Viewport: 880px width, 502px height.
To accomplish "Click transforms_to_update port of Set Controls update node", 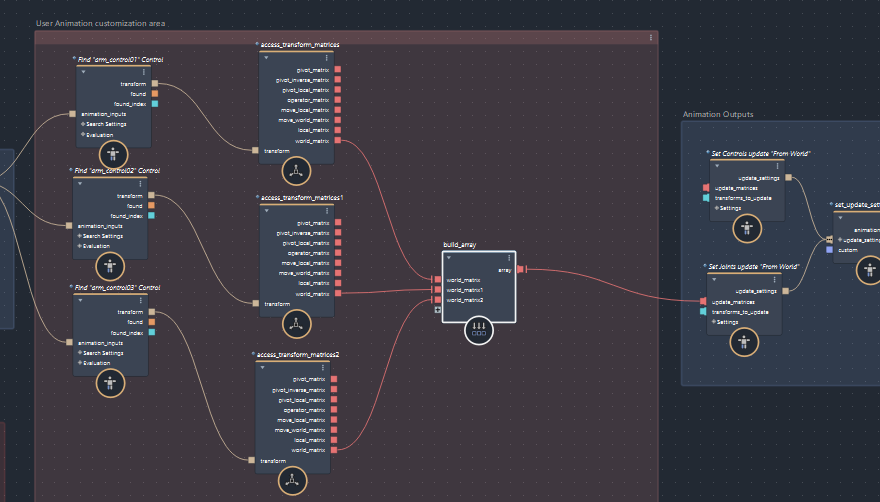I will coord(706,198).
